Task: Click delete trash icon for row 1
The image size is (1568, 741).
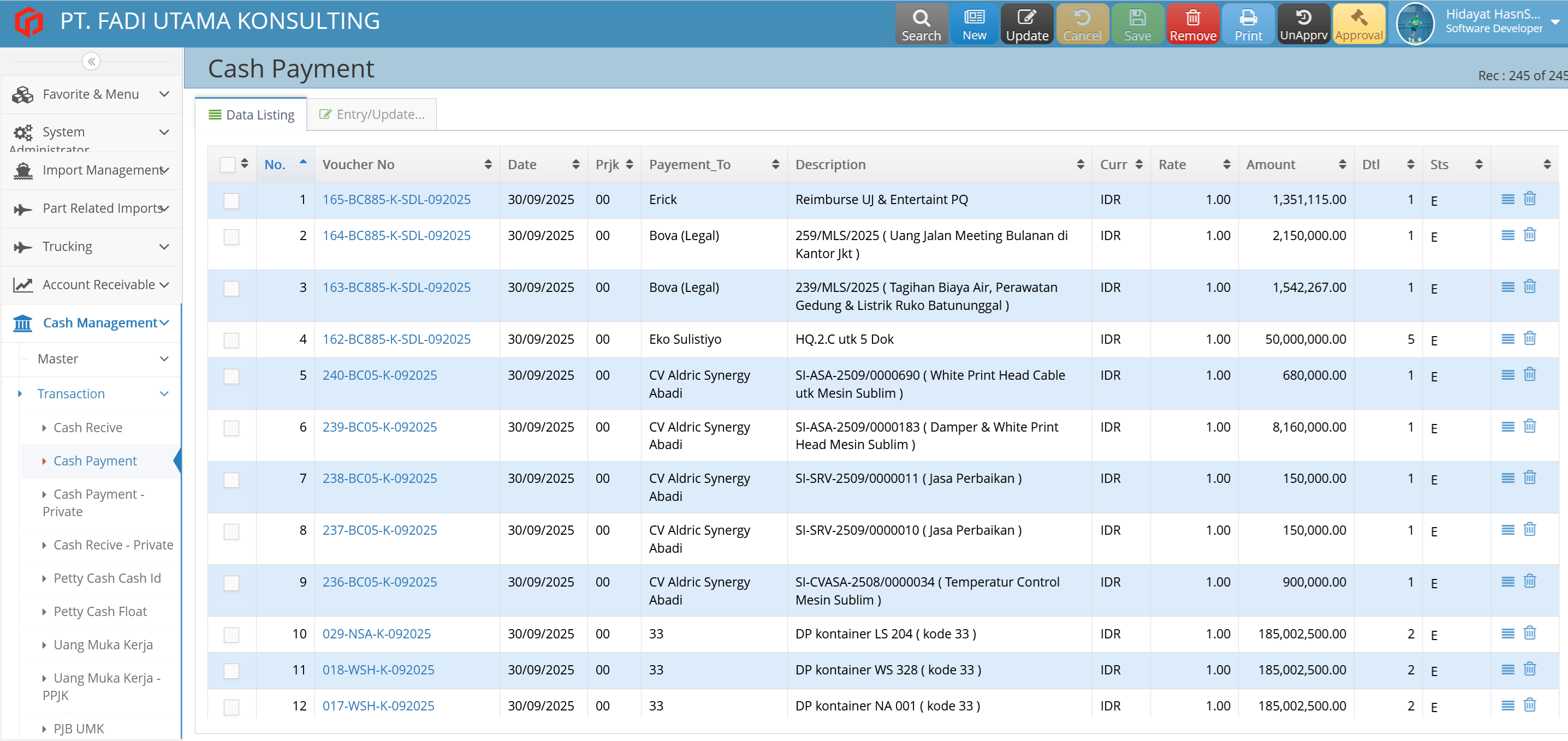Action: coord(1530,199)
